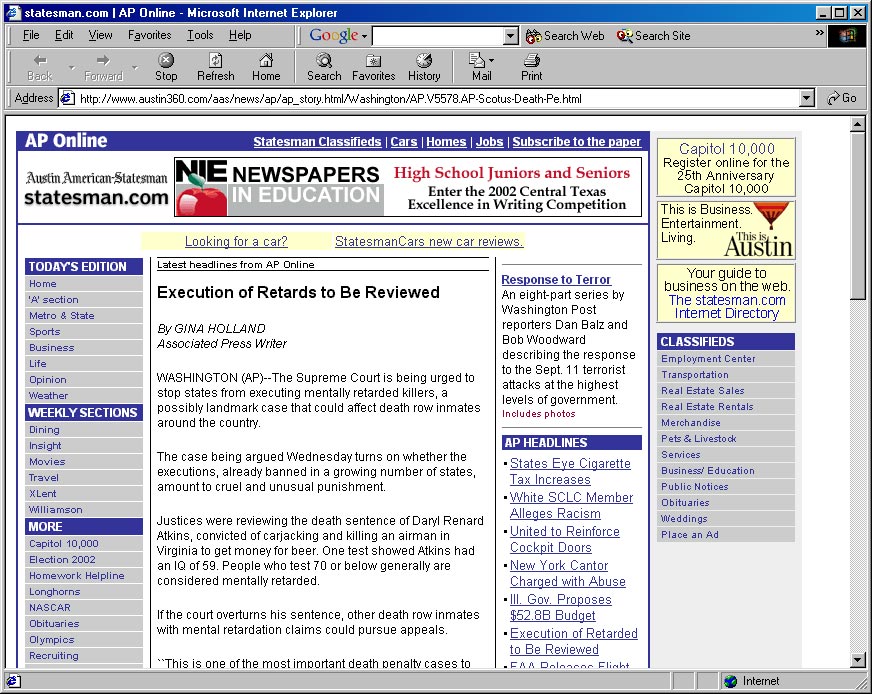Click the Print toolbar icon
The height and width of the screenshot is (694, 872).
tap(532, 66)
